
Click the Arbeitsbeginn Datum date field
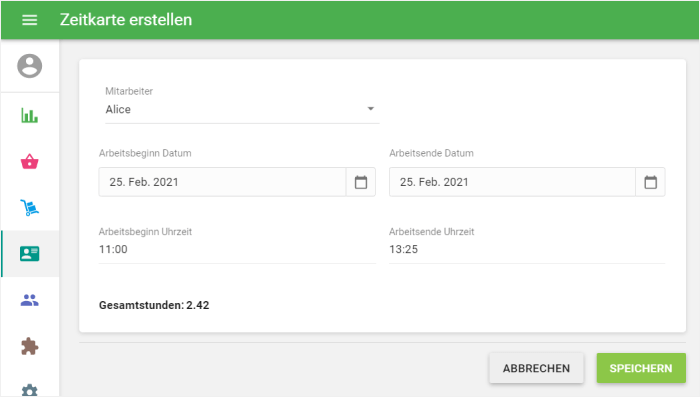click(222, 182)
